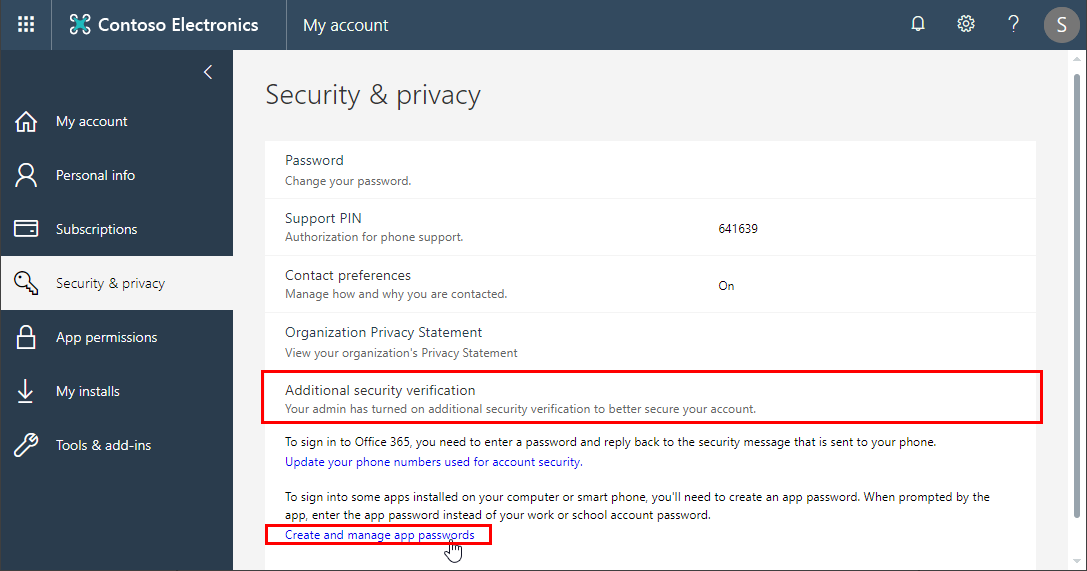This screenshot has width=1087, height=571.
Task: Click the notifications bell icon
Action: tap(918, 25)
